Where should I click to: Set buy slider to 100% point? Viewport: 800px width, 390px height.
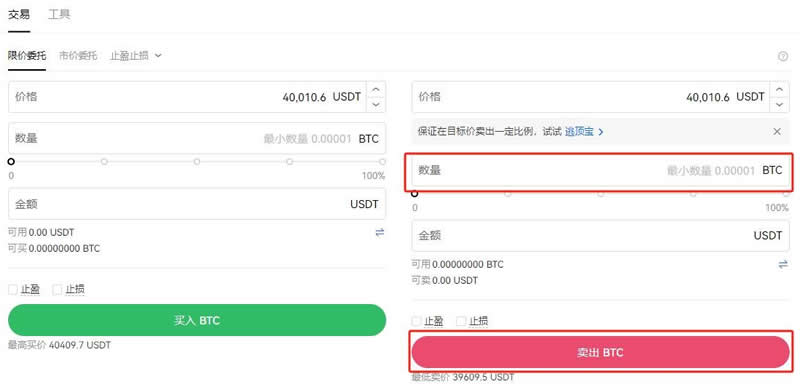click(382, 161)
